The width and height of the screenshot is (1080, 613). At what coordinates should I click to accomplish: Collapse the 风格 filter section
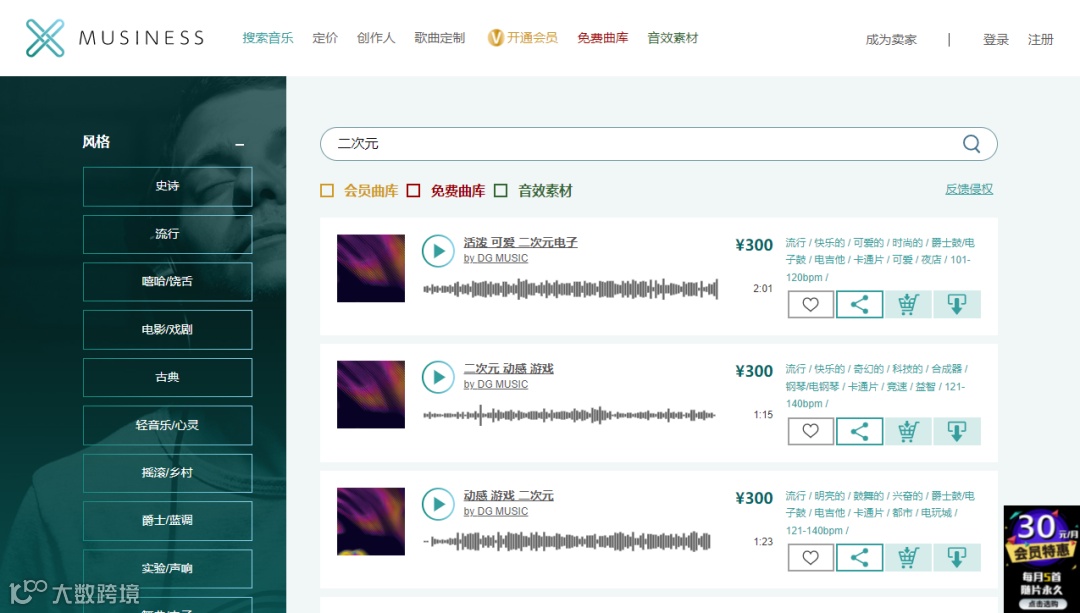coord(240,144)
